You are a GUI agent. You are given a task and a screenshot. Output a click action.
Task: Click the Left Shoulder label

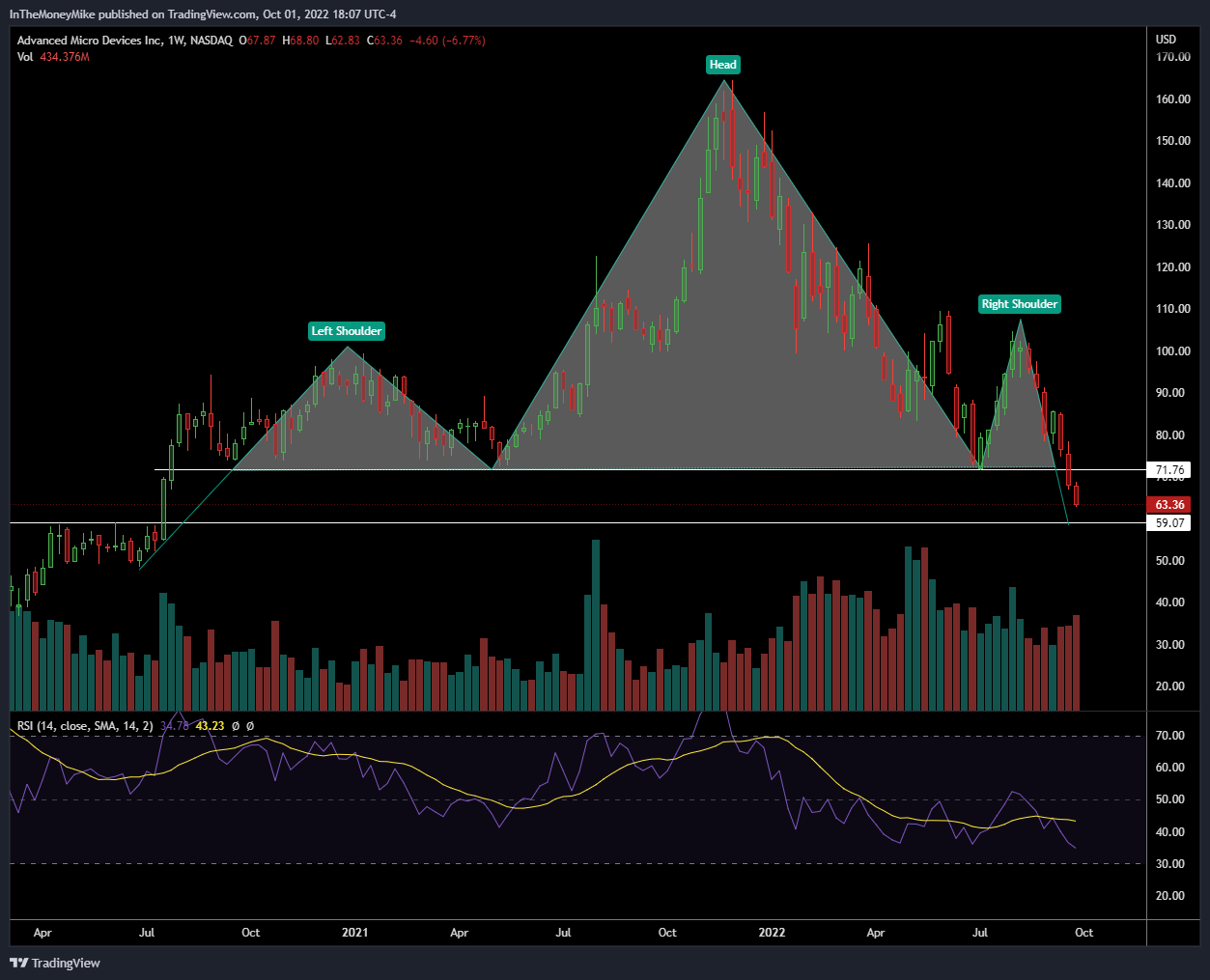pos(347,331)
